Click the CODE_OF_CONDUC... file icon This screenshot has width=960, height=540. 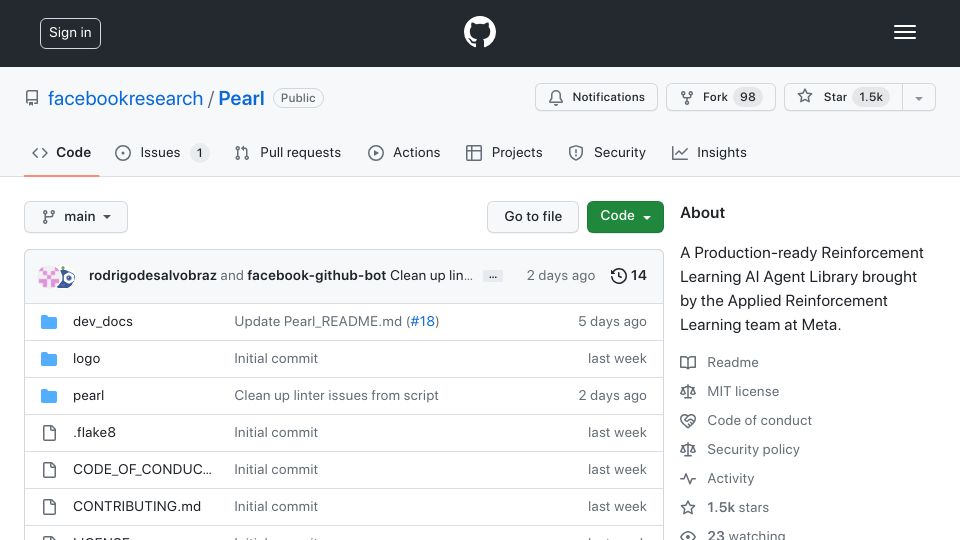pyautogui.click(x=50, y=470)
